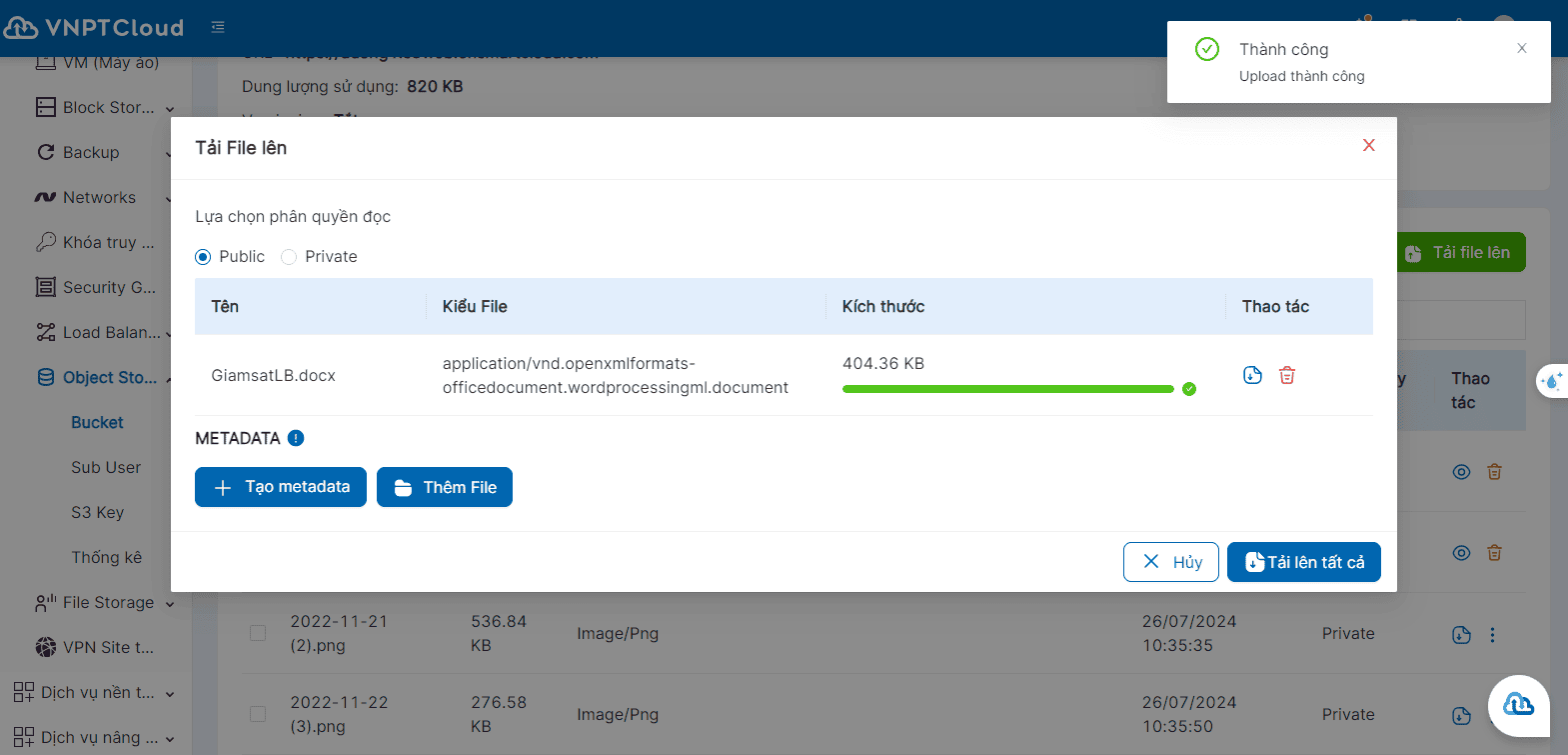This screenshot has height=755, width=1568.
Task: Click the METADATA info icon
Action: click(296, 438)
